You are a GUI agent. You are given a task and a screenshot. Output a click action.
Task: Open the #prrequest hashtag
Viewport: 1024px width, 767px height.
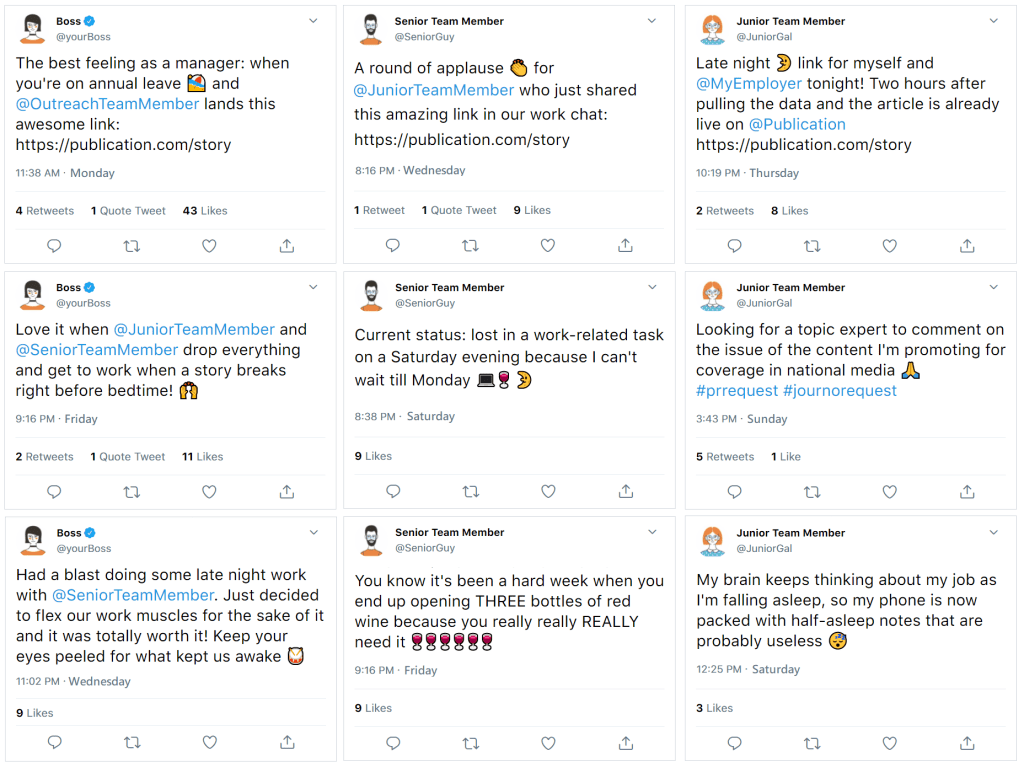click(x=737, y=391)
